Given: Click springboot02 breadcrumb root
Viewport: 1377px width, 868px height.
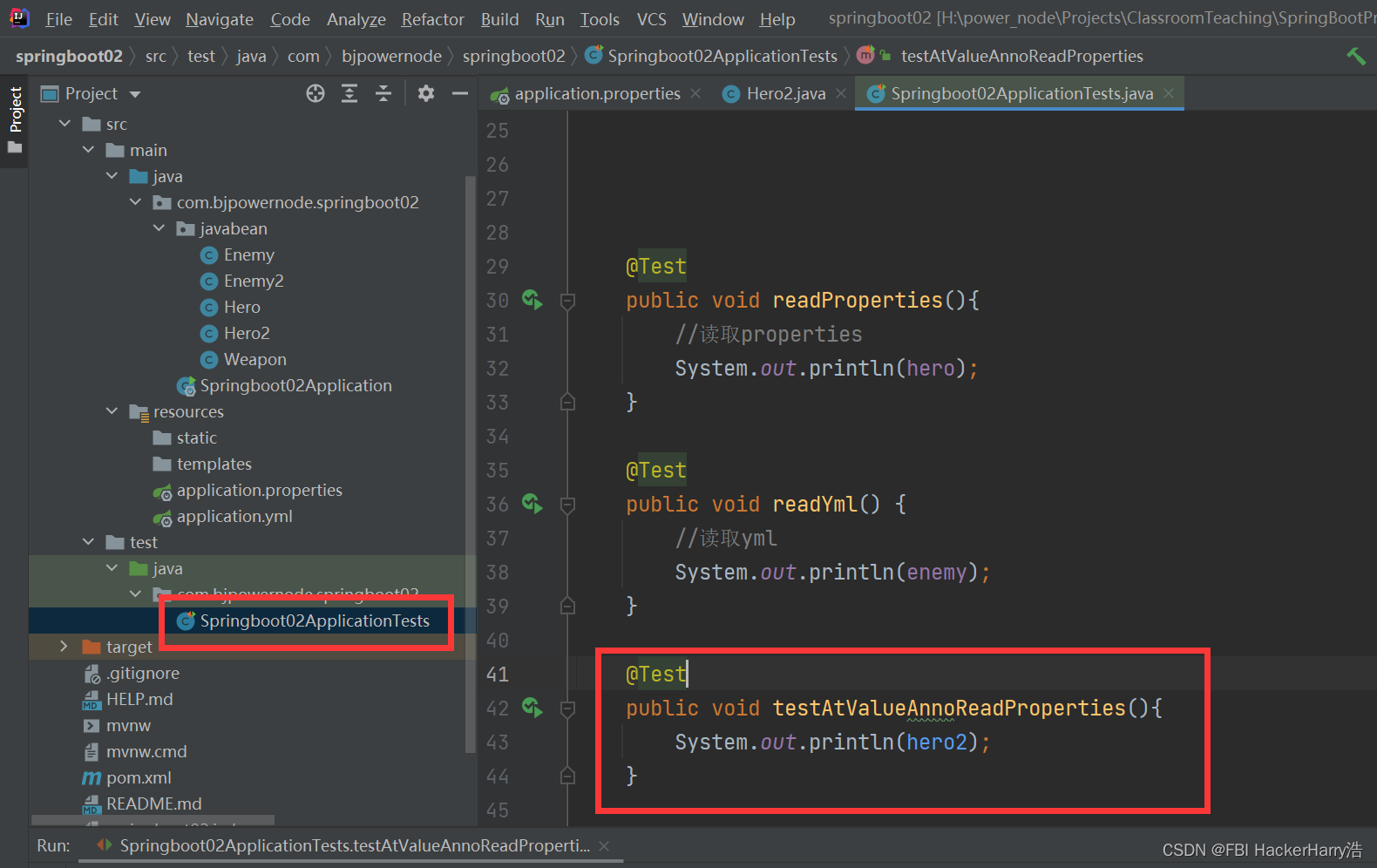Looking at the screenshot, I should (69, 56).
